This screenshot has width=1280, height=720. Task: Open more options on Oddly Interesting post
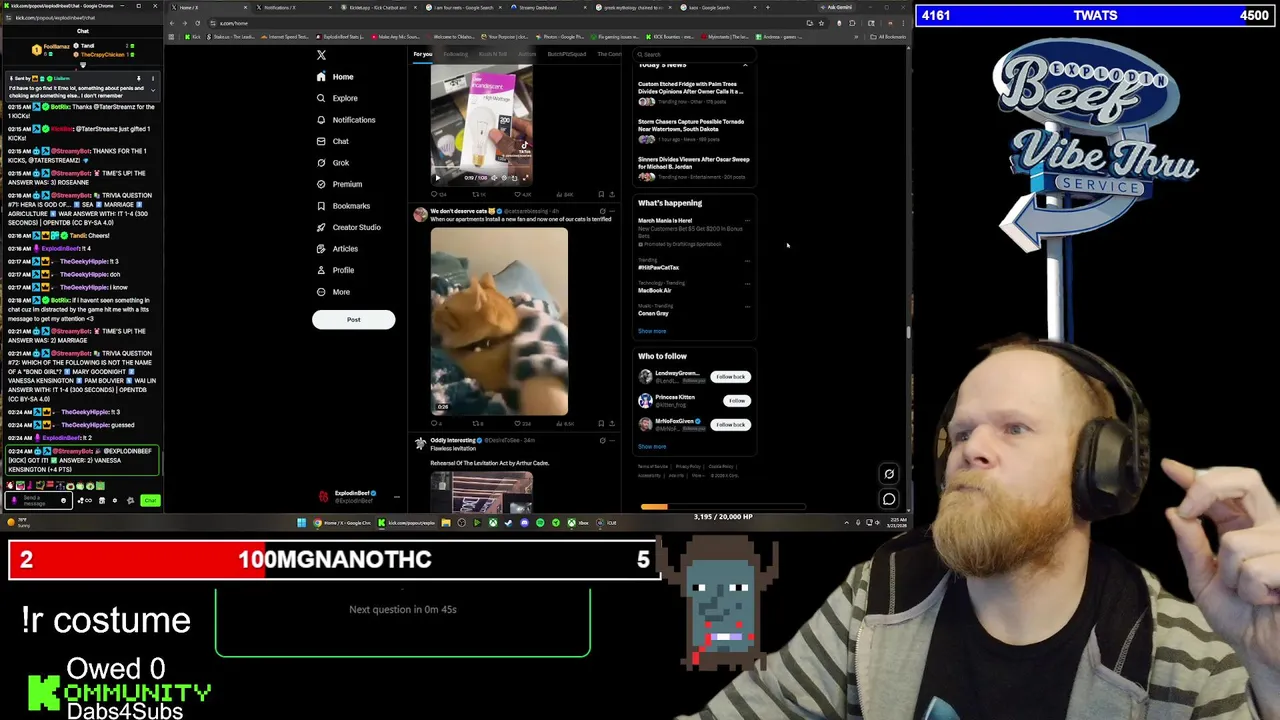click(x=611, y=441)
